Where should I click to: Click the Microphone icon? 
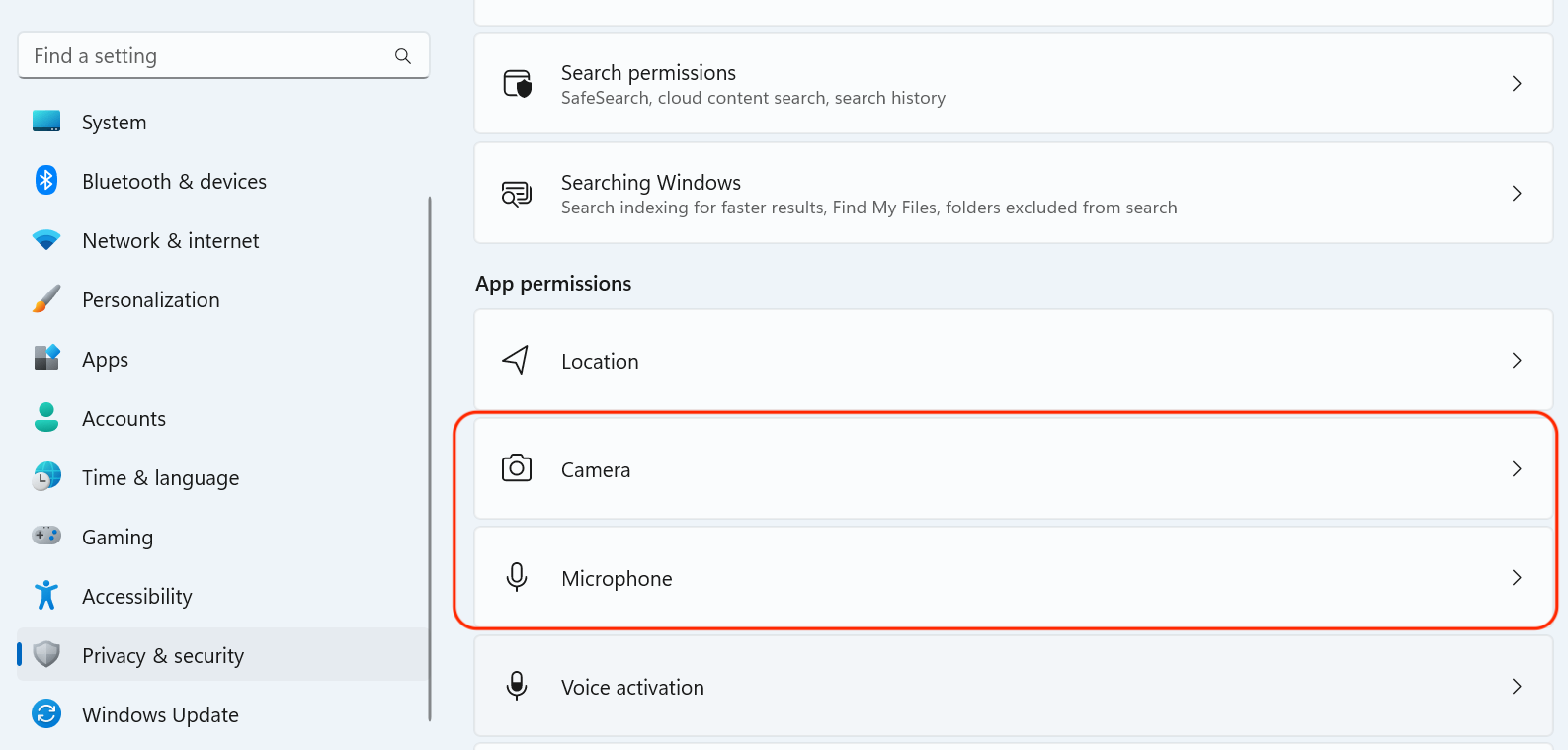coord(517,577)
